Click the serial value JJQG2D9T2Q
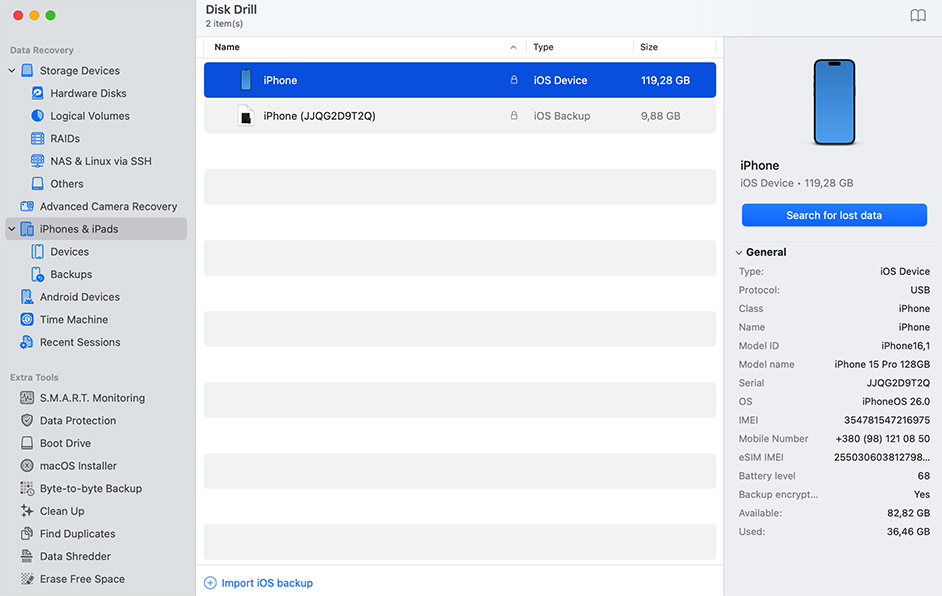 point(898,383)
